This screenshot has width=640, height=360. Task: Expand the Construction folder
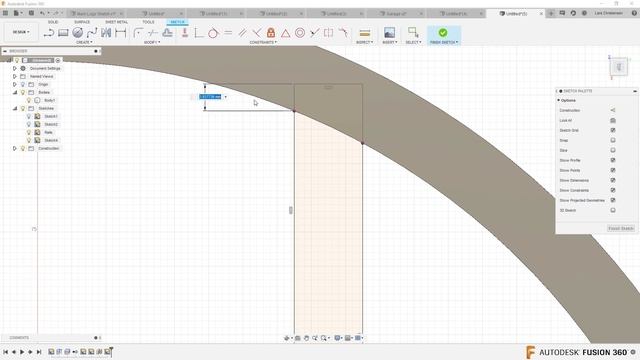coord(15,148)
